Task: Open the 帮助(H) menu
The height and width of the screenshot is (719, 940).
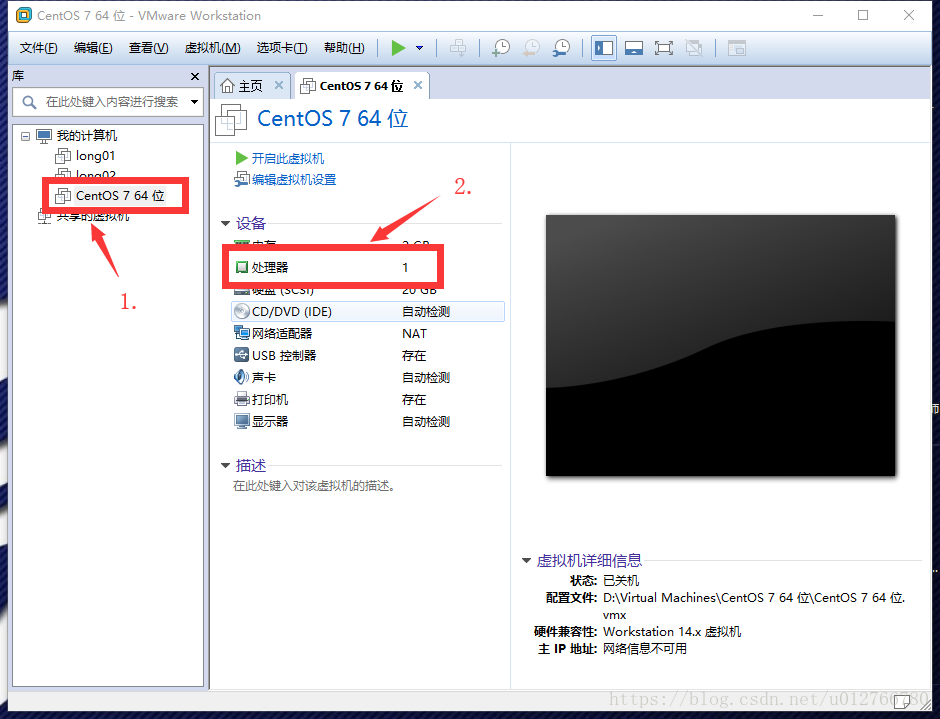Action: tap(344, 48)
